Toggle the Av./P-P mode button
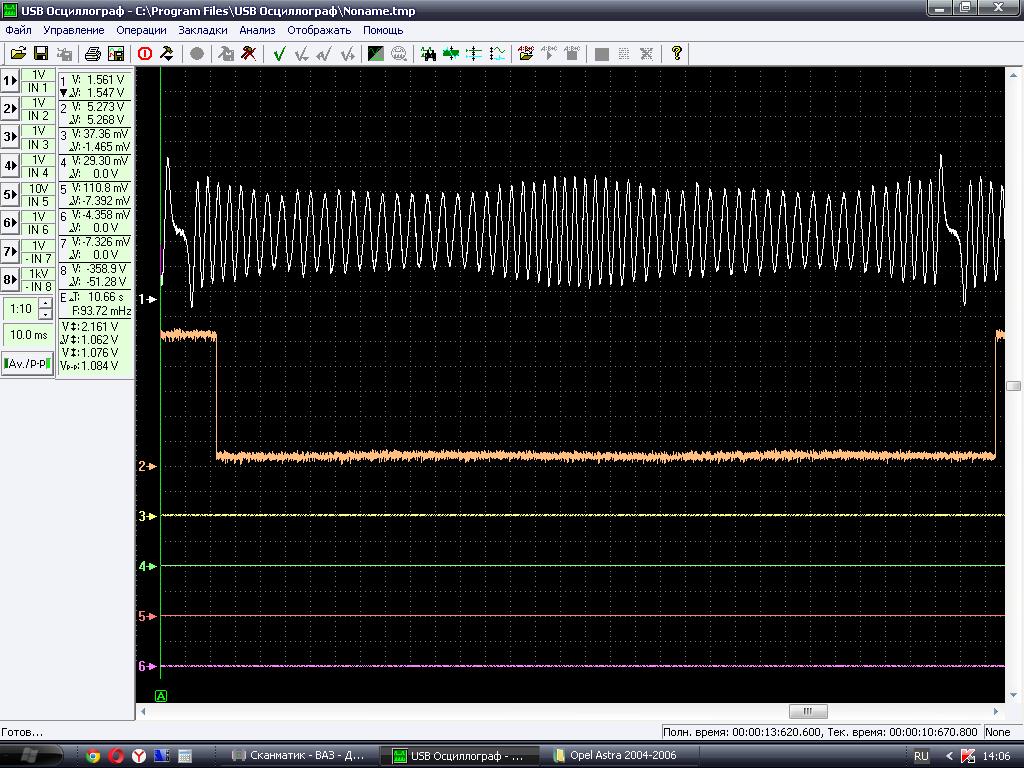 pyautogui.click(x=27, y=363)
